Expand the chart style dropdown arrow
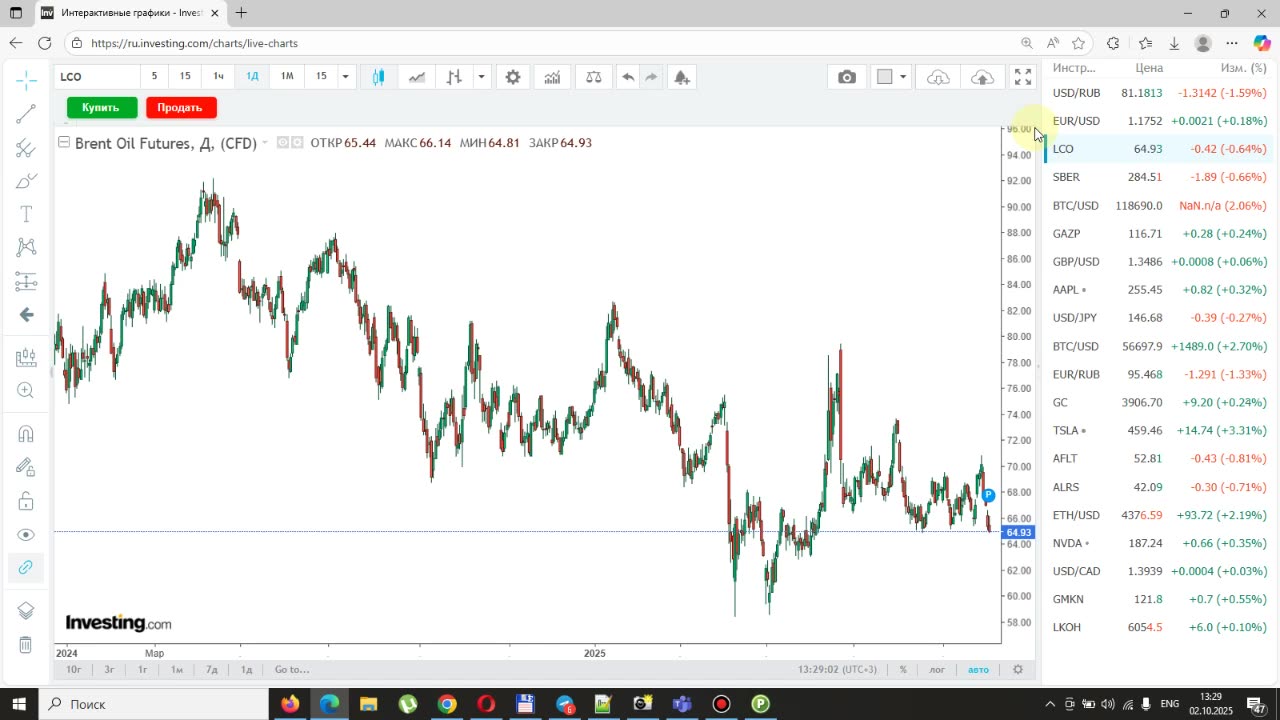1280x720 pixels. point(482,77)
